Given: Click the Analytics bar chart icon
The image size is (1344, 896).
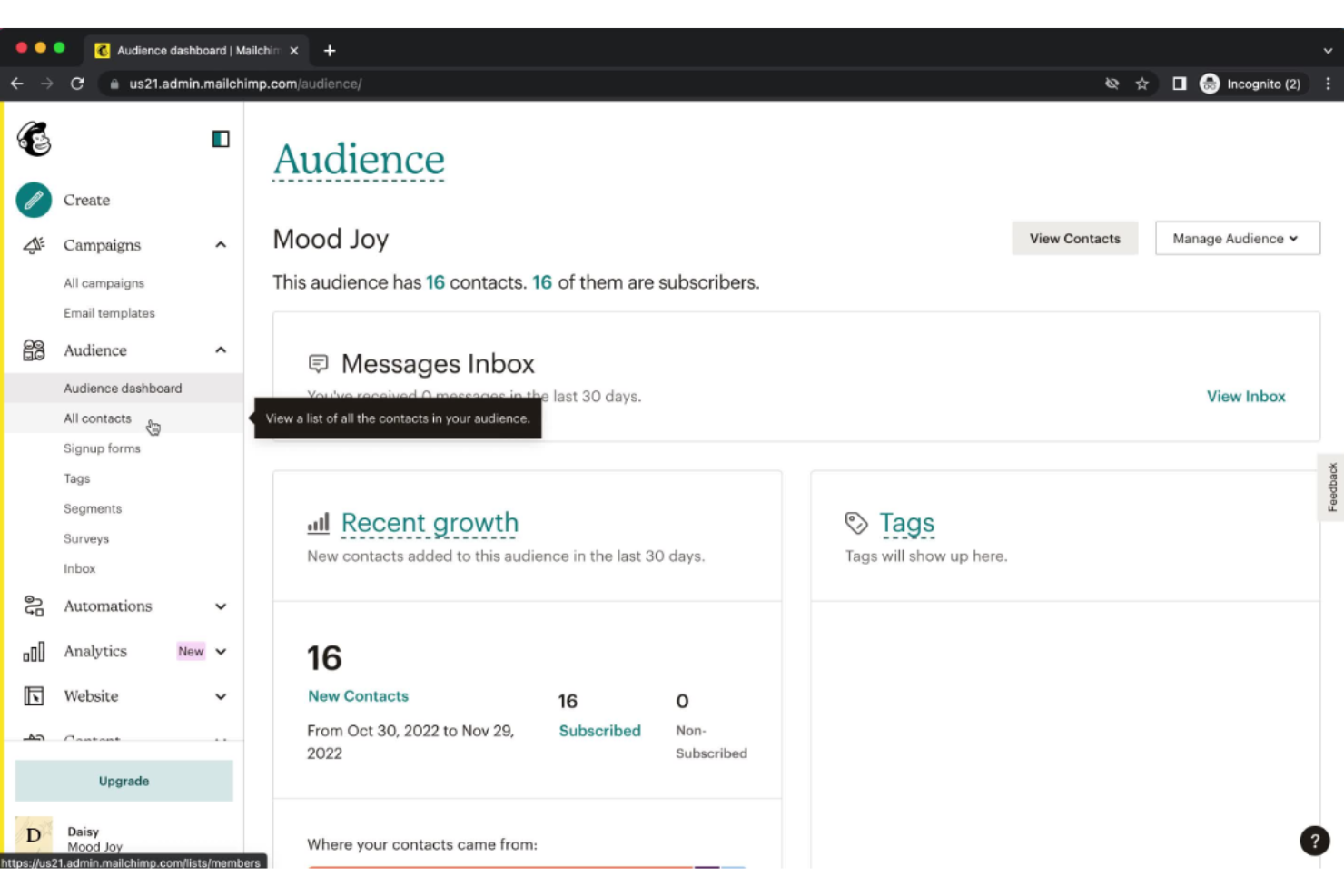Looking at the screenshot, I should (x=34, y=651).
